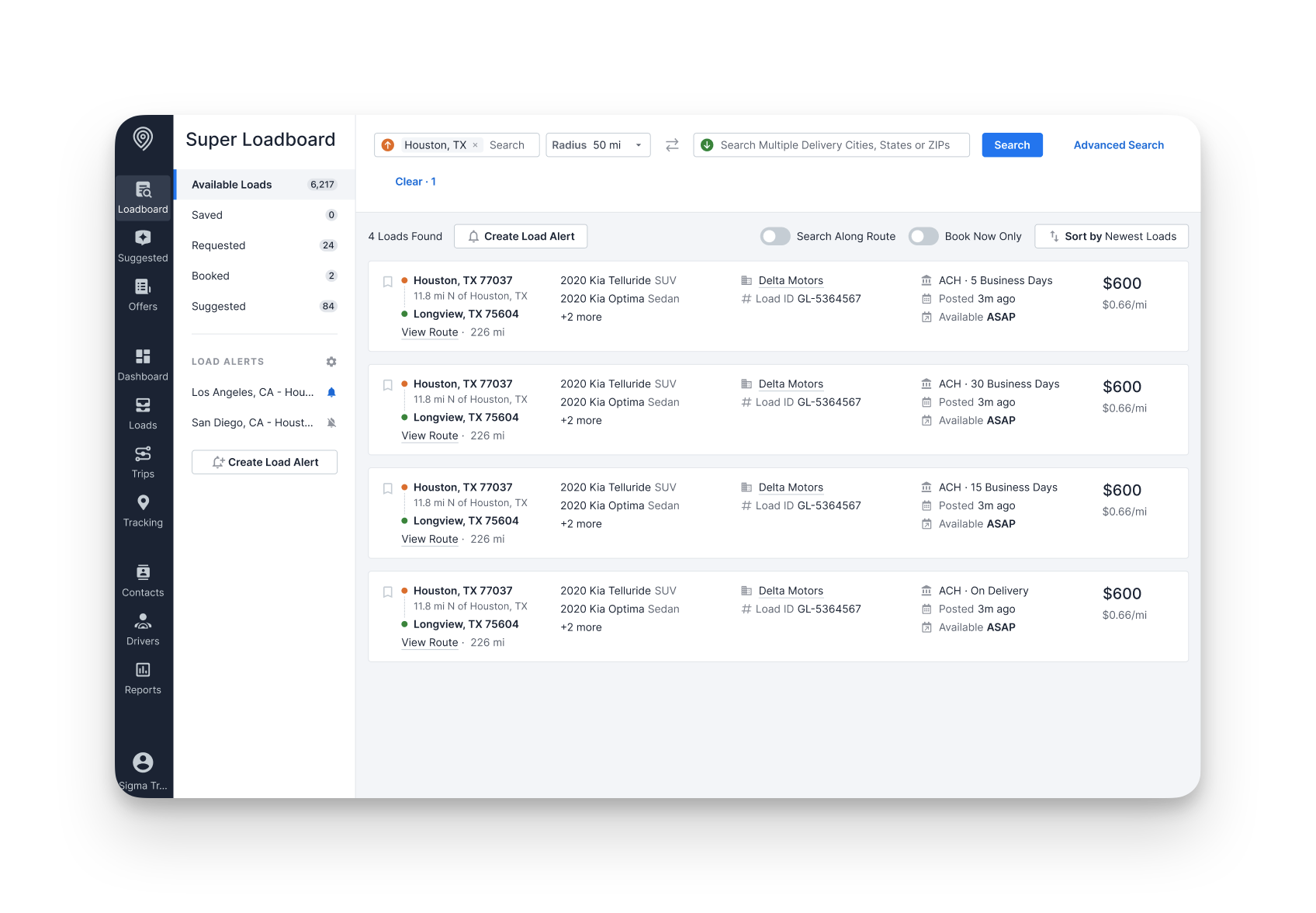Select the Saved loads tab
Image resolution: width=1316 pixels, height=913 pixels.
click(265, 215)
